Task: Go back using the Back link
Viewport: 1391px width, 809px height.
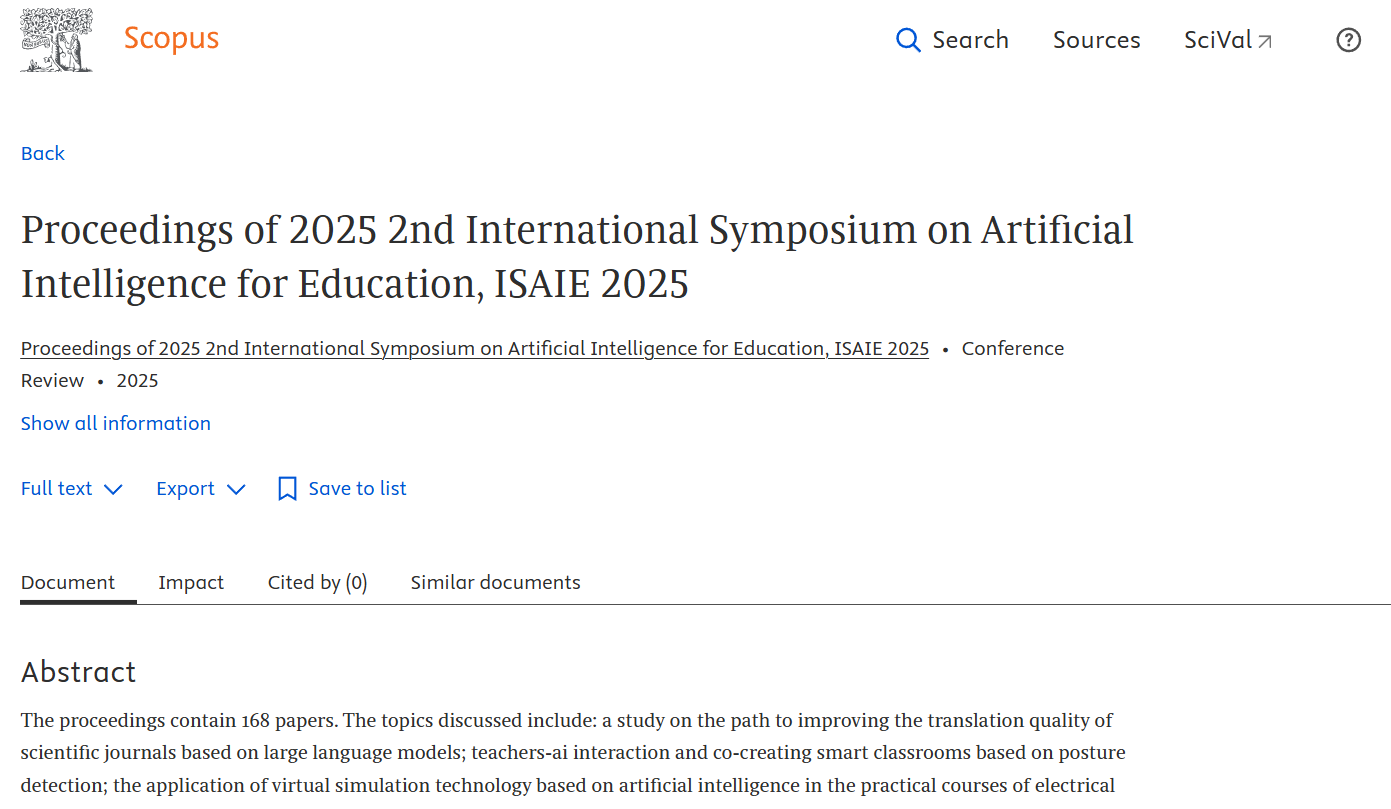Action: click(x=43, y=153)
